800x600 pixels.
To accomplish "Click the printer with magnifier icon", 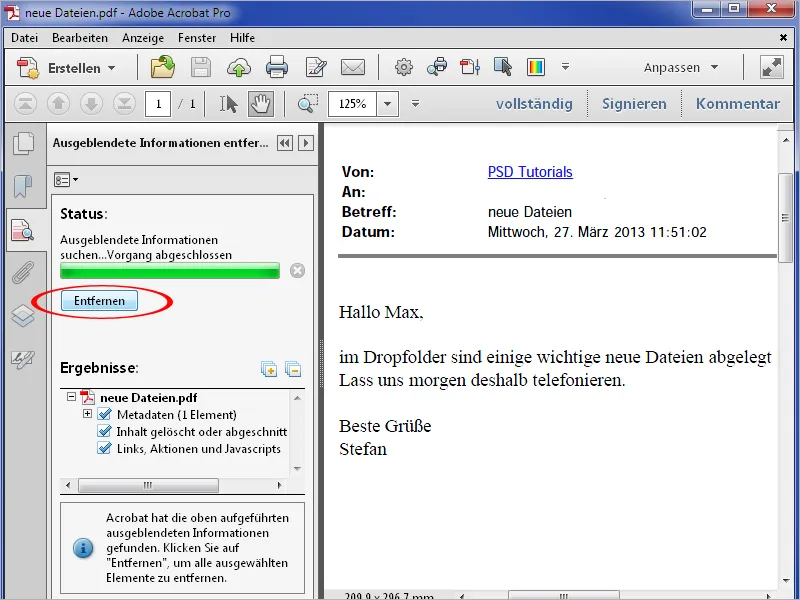I will 437,67.
